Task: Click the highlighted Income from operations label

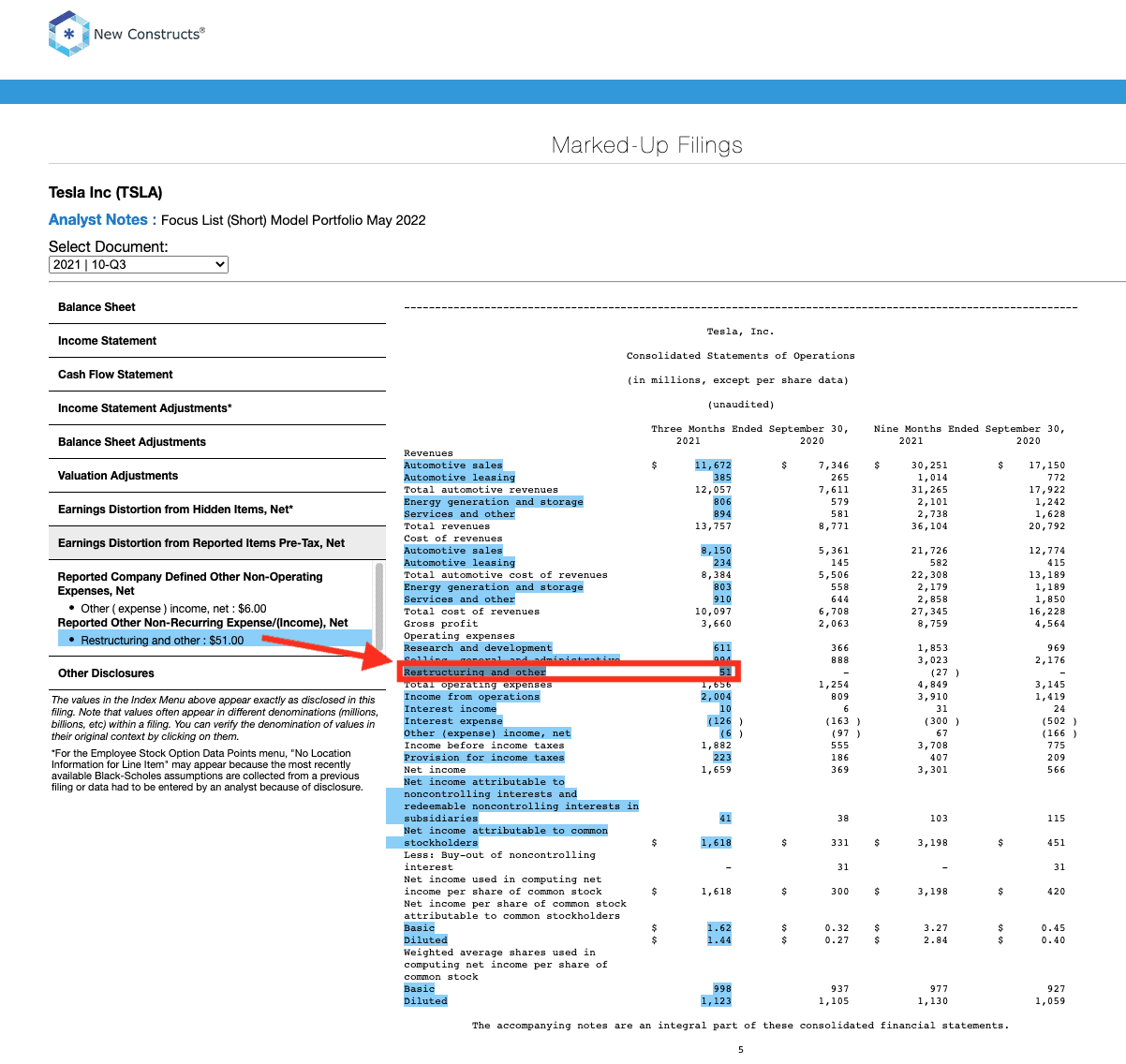Action: click(x=472, y=697)
